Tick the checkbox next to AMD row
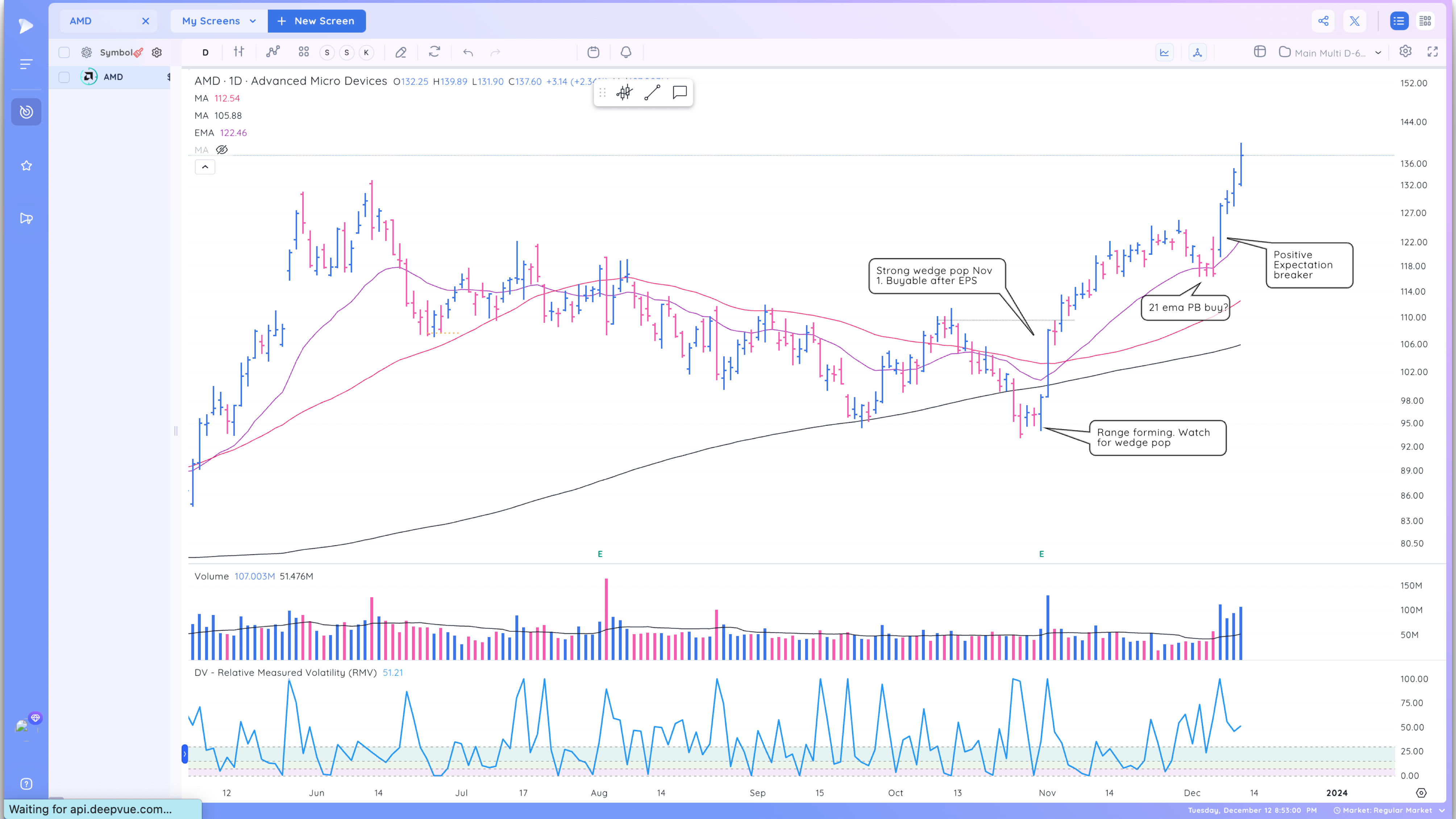Viewport: 1456px width, 819px height. pos(64,77)
